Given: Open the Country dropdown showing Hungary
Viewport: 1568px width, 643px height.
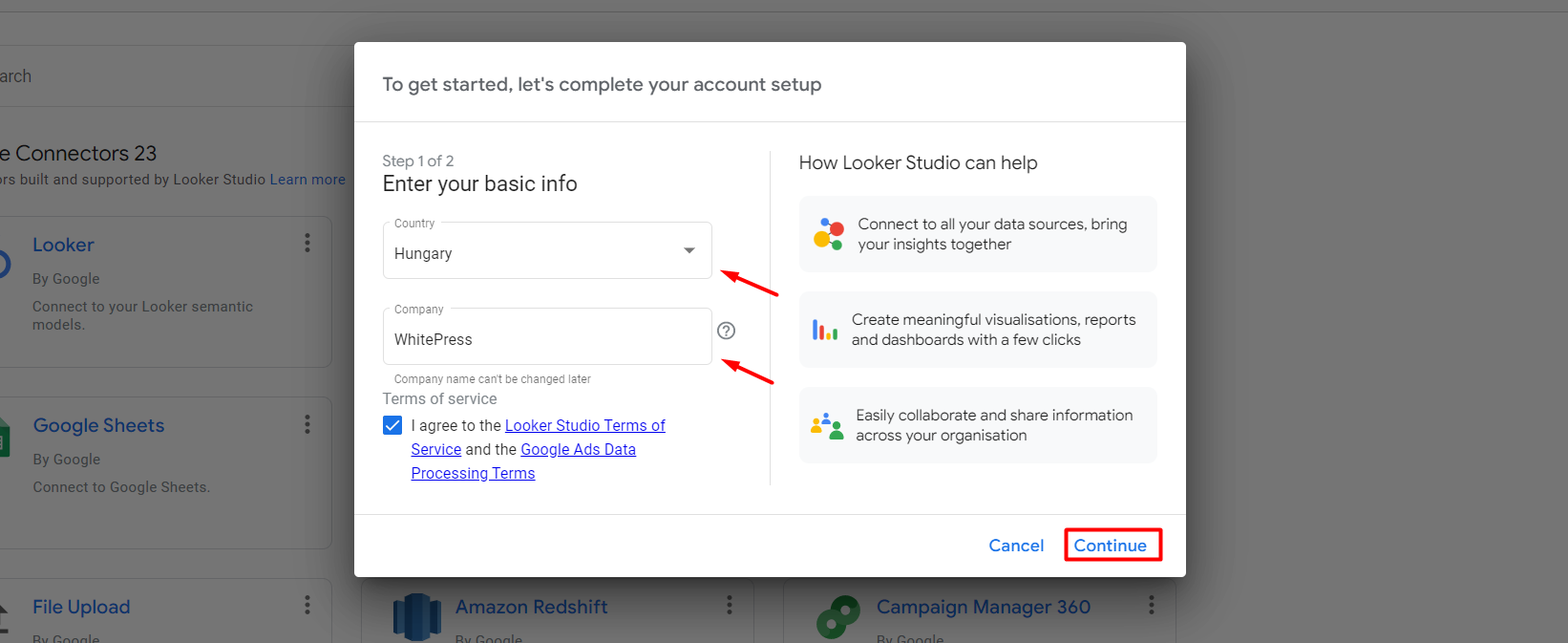Looking at the screenshot, I should (x=547, y=251).
